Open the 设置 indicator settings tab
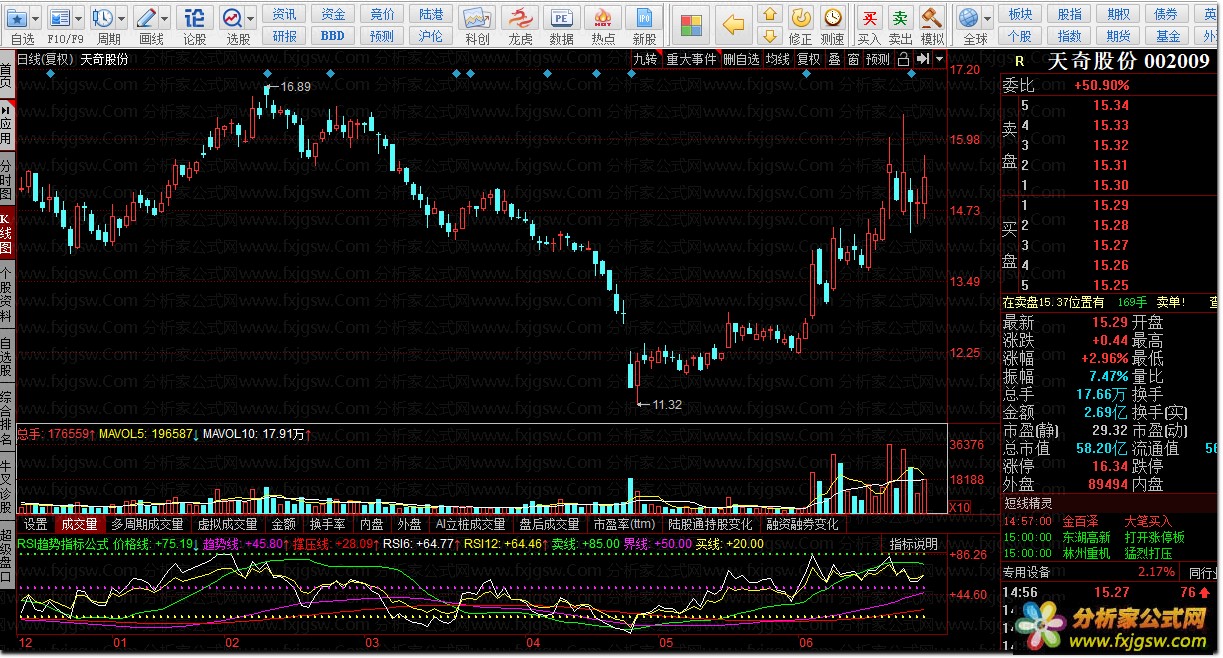 click(x=36, y=524)
